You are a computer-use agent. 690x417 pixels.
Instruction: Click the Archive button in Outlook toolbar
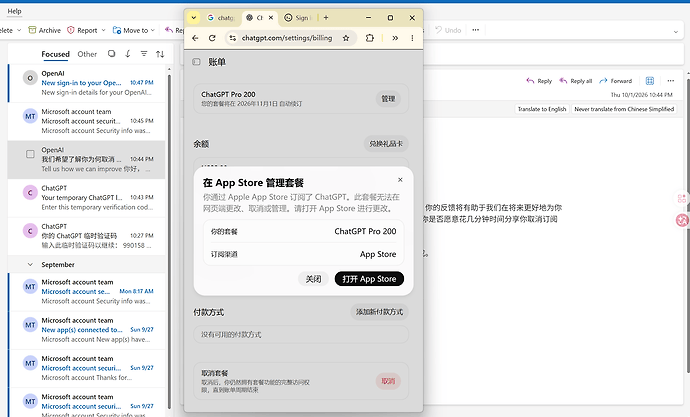44,30
